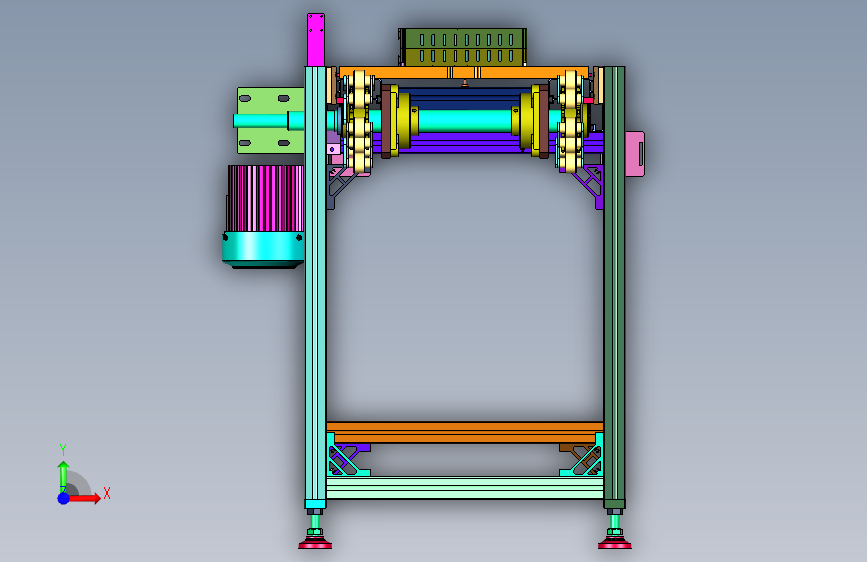Select the left cream chain sprocket stack
Screen dimensions: 867x562
tap(361, 121)
